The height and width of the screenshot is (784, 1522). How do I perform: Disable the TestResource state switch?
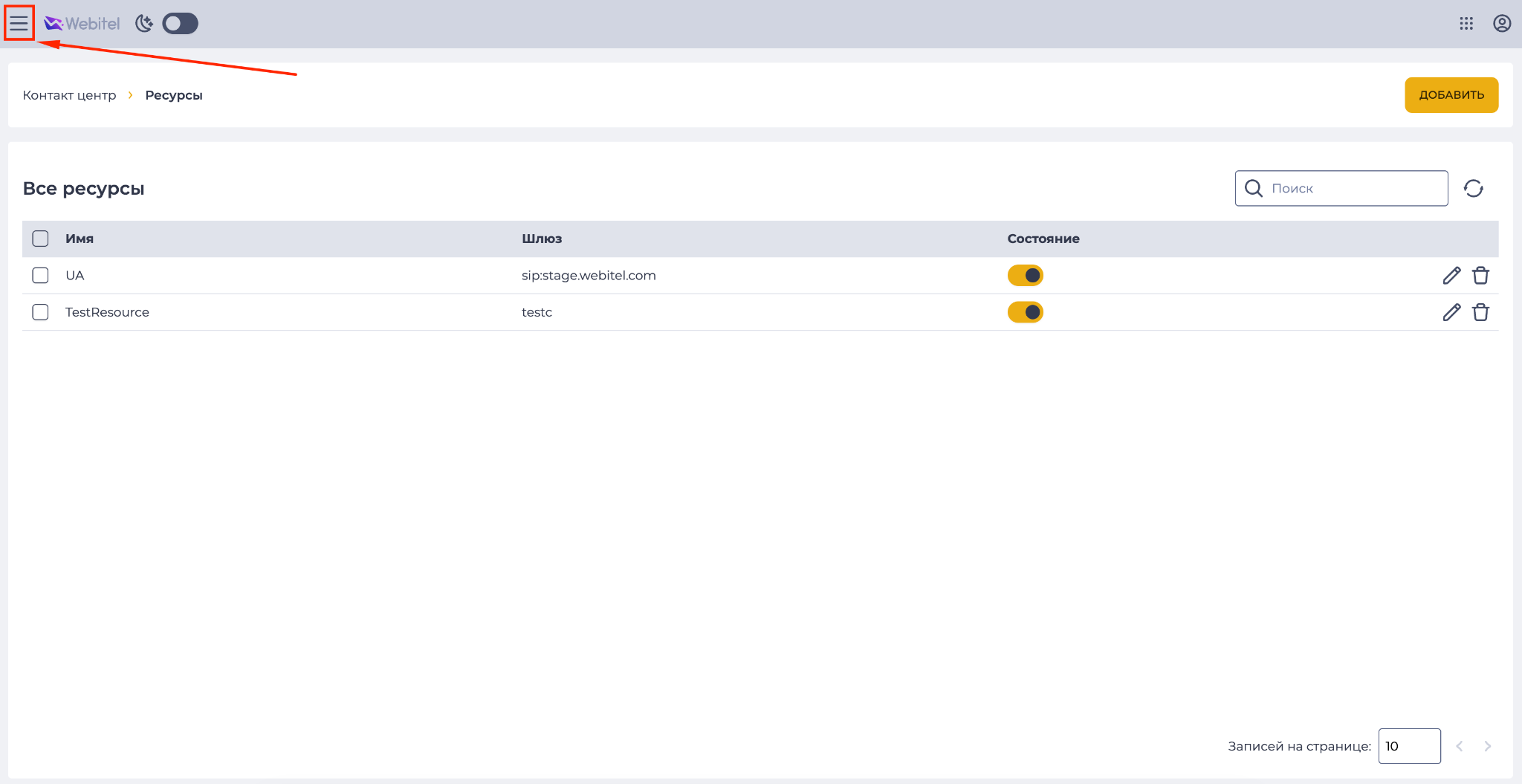1026,312
